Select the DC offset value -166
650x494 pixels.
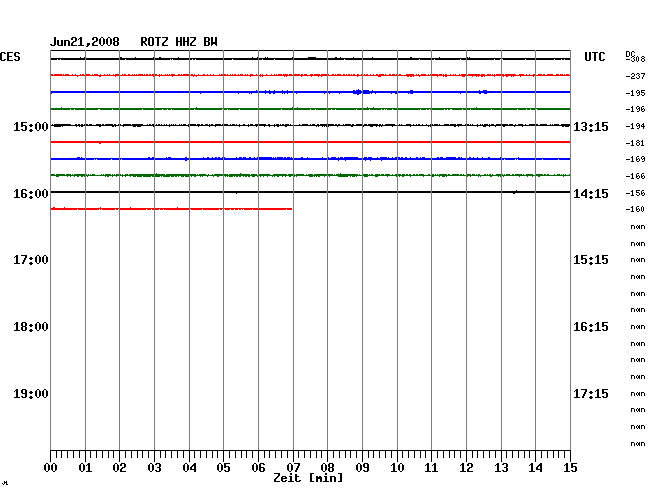[x=635, y=176]
